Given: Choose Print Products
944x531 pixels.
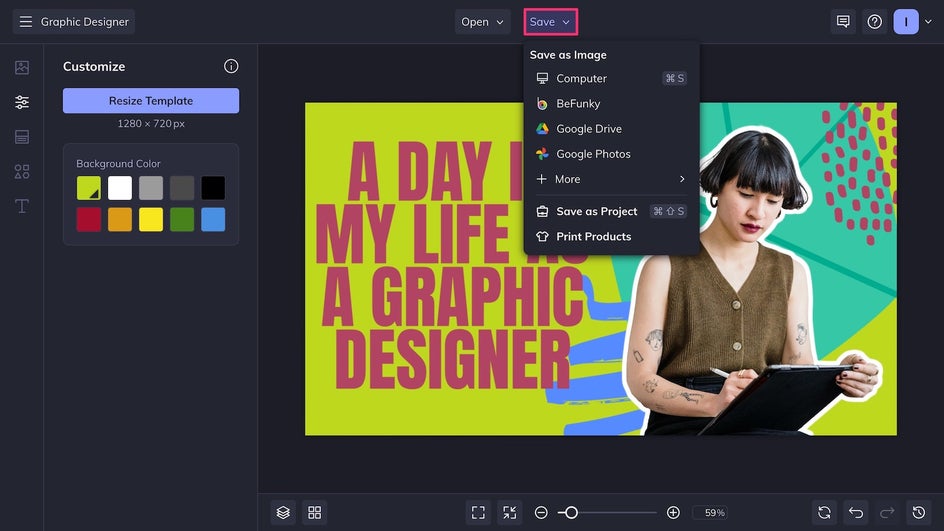Looking at the screenshot, I should pyautogui.click(x=611, y=237).
